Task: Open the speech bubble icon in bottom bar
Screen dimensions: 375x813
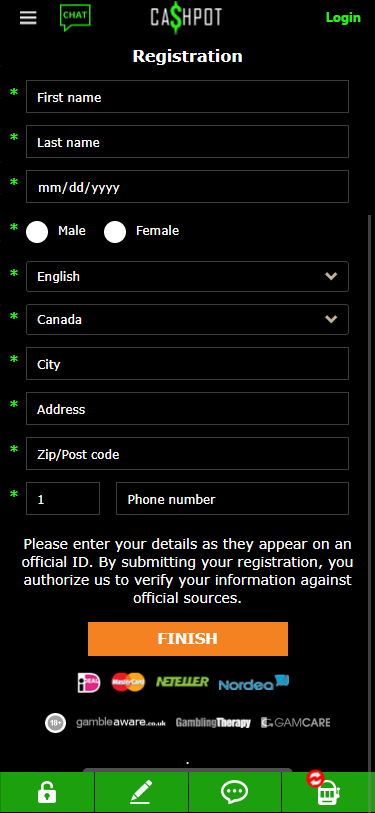Action: (x=234, y=792)
